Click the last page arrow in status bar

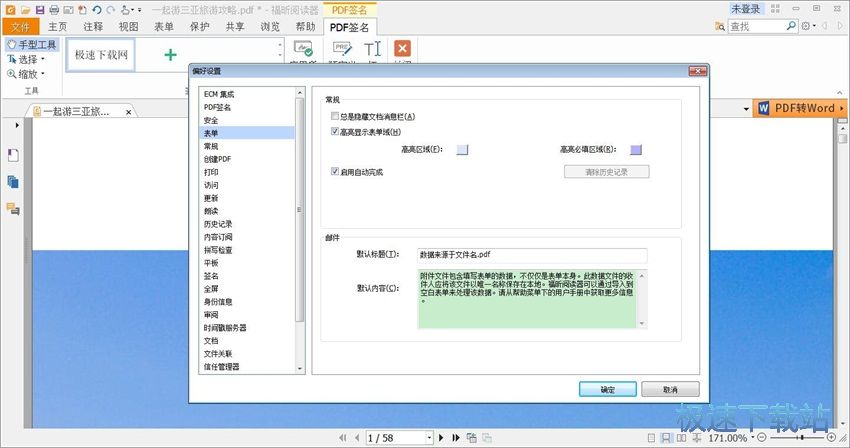[456, 438]
